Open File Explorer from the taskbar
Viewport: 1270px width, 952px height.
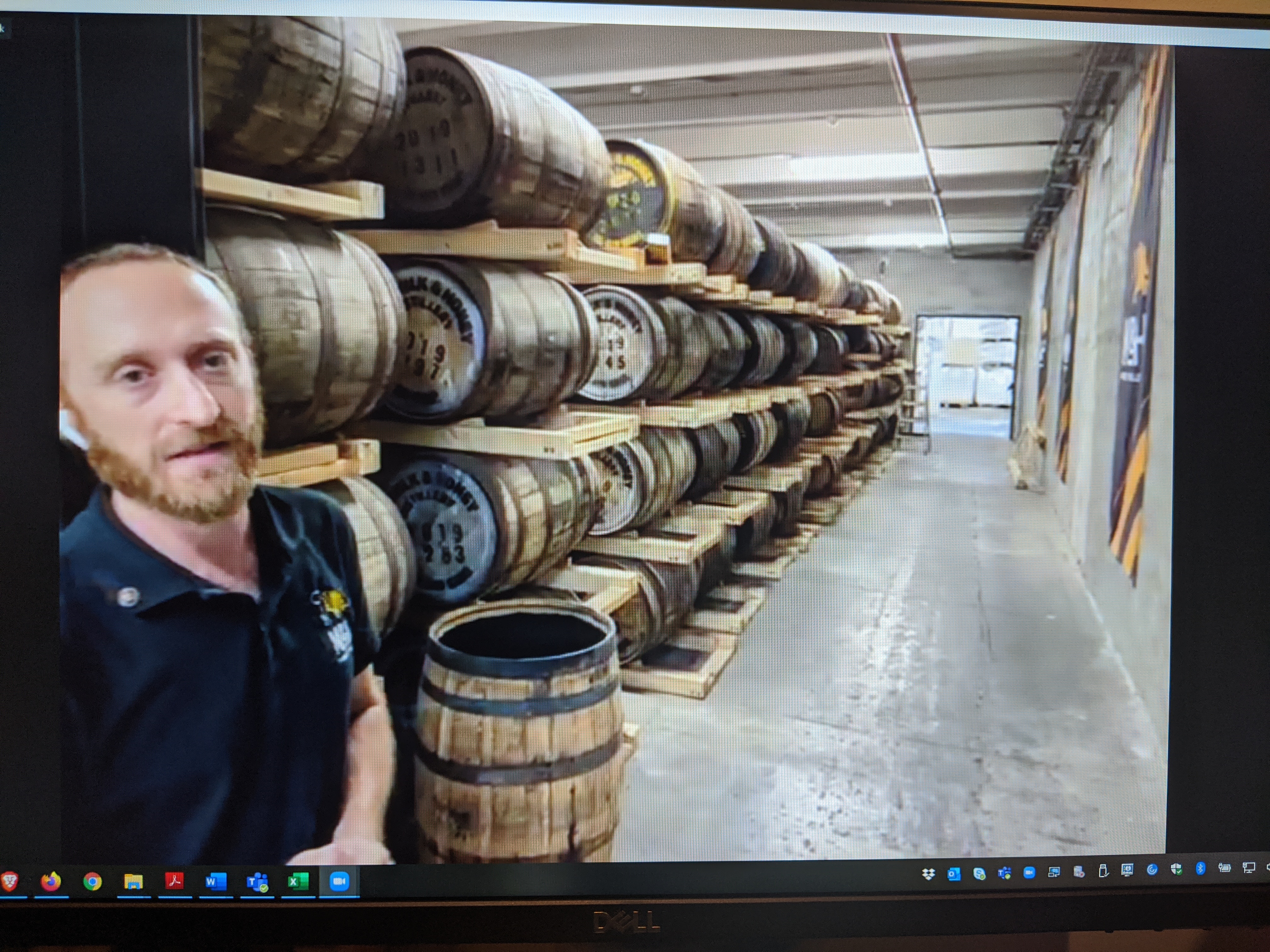pyautogui.click(x=133, y=881)
